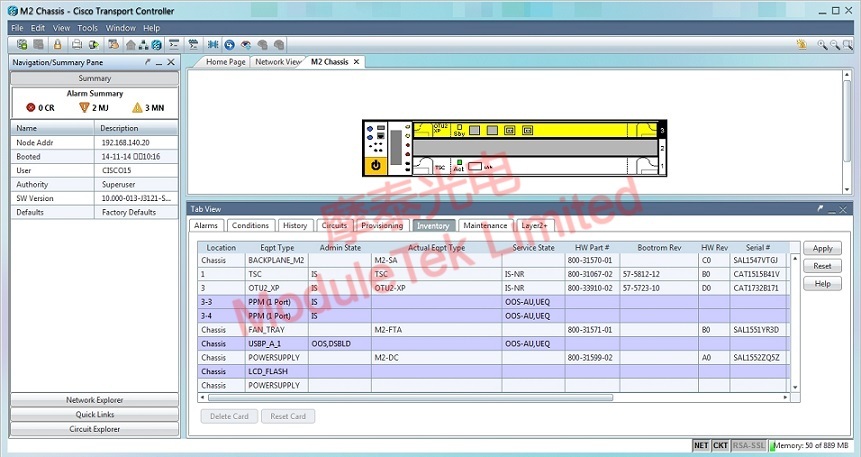
Task: Click the minor alarm 3 MN icon
Action: (137, 108)
